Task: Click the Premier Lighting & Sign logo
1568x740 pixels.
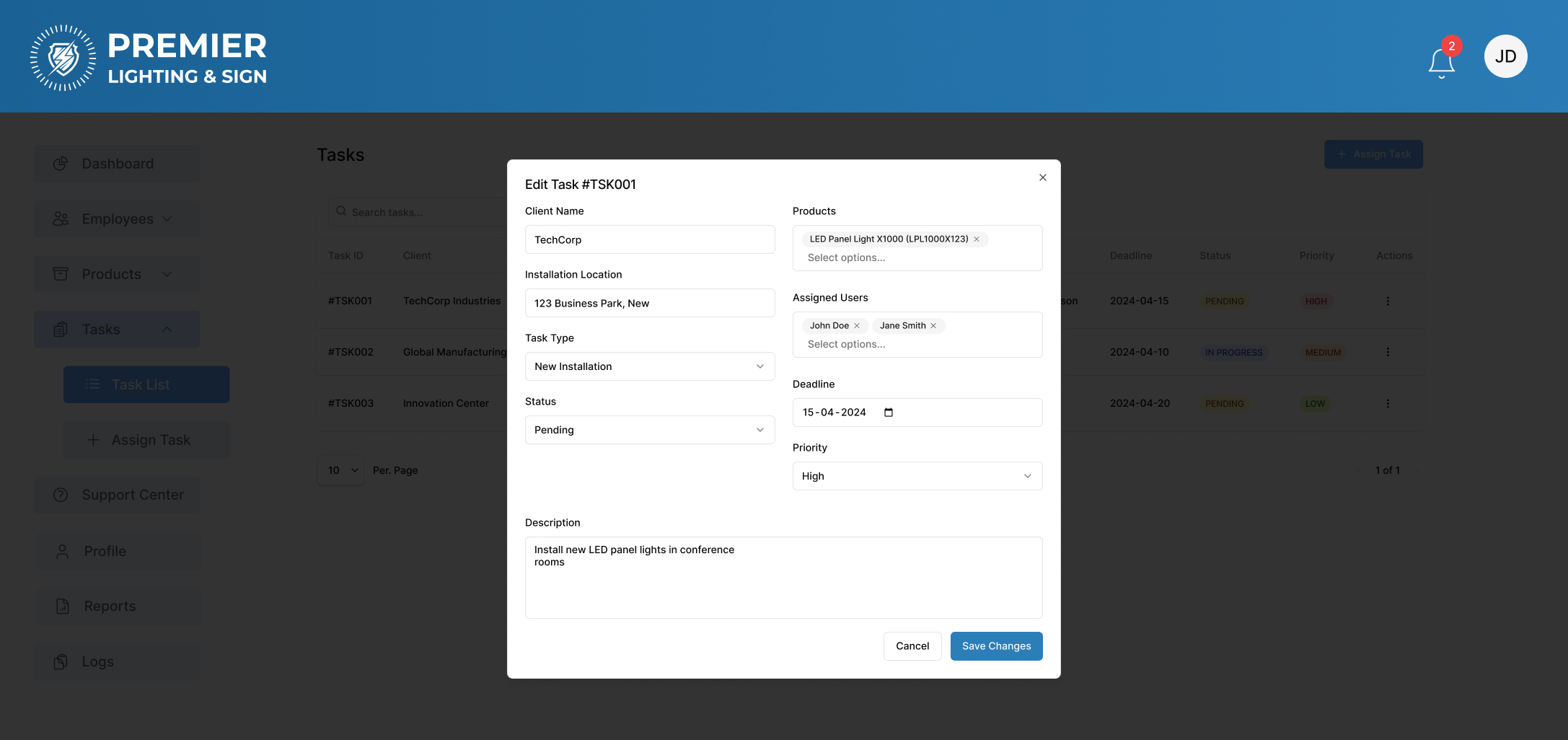Action: tap(149, 58)
